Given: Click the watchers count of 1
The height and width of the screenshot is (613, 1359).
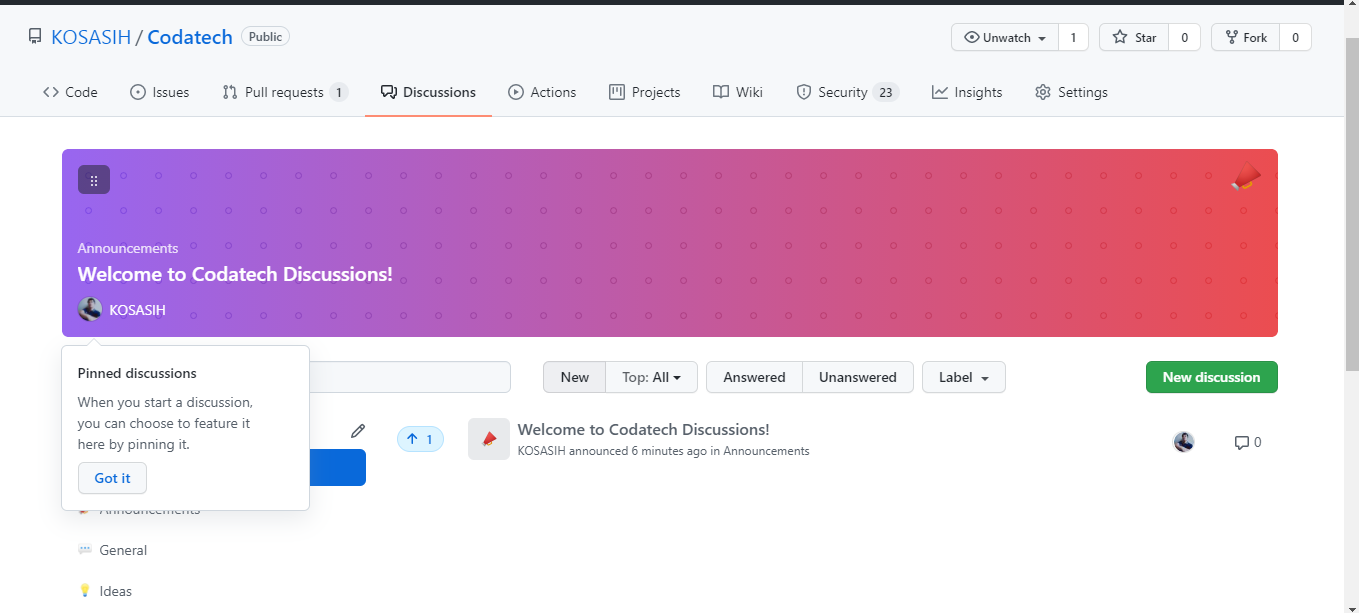Looking at the screenshot, I should click(x=1073, y=37).
